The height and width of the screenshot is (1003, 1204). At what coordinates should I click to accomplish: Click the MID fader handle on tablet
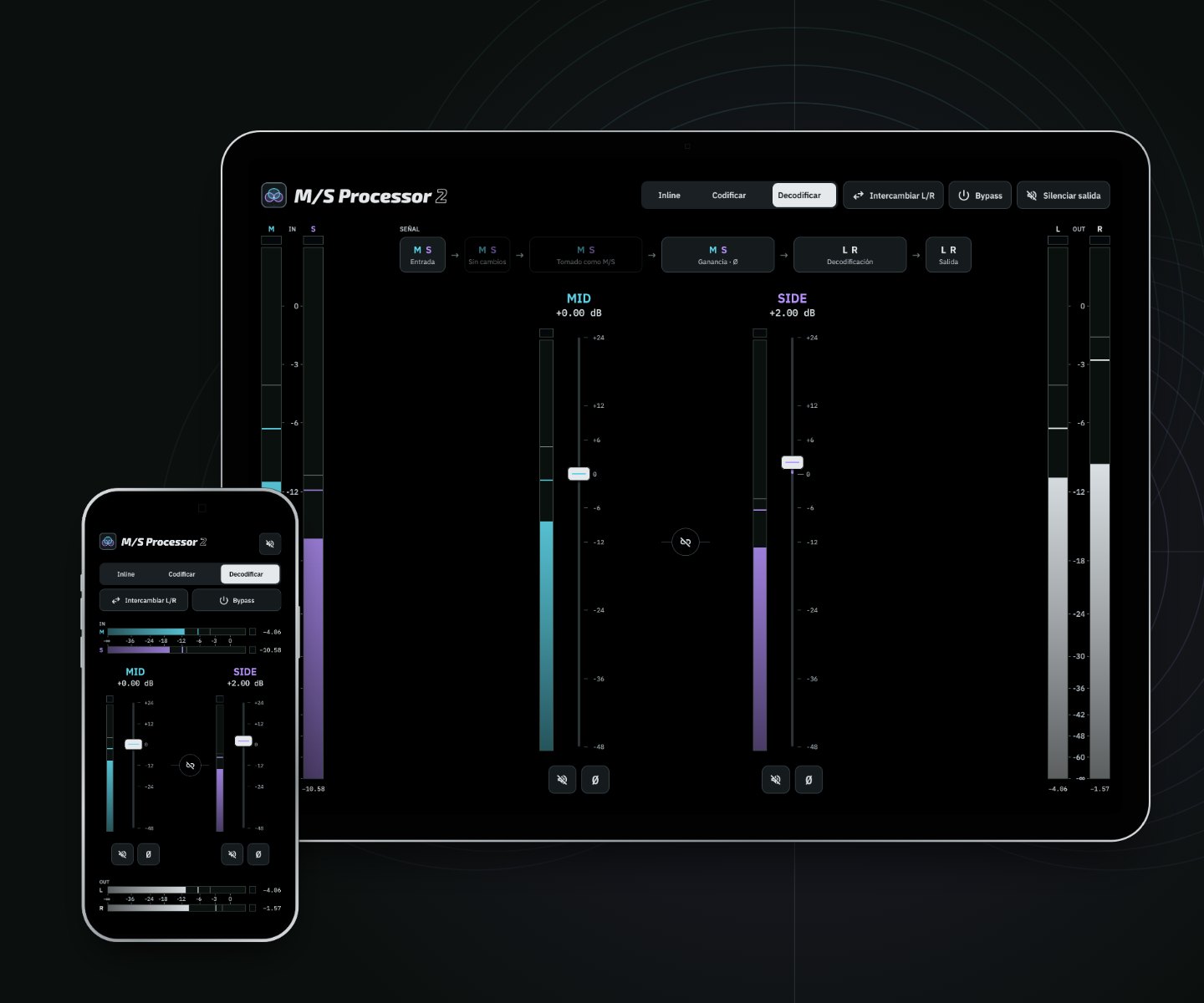579,474
